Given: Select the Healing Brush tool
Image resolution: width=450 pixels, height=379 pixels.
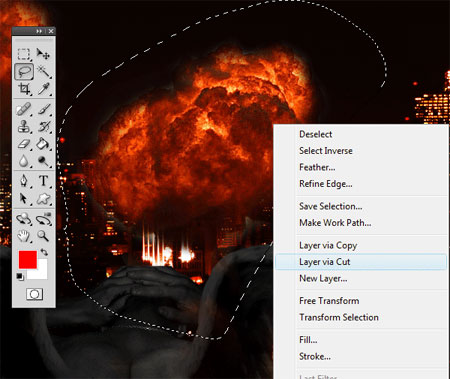Looking at the screenshot, I should pyautogui.click(x=24, y=109).
